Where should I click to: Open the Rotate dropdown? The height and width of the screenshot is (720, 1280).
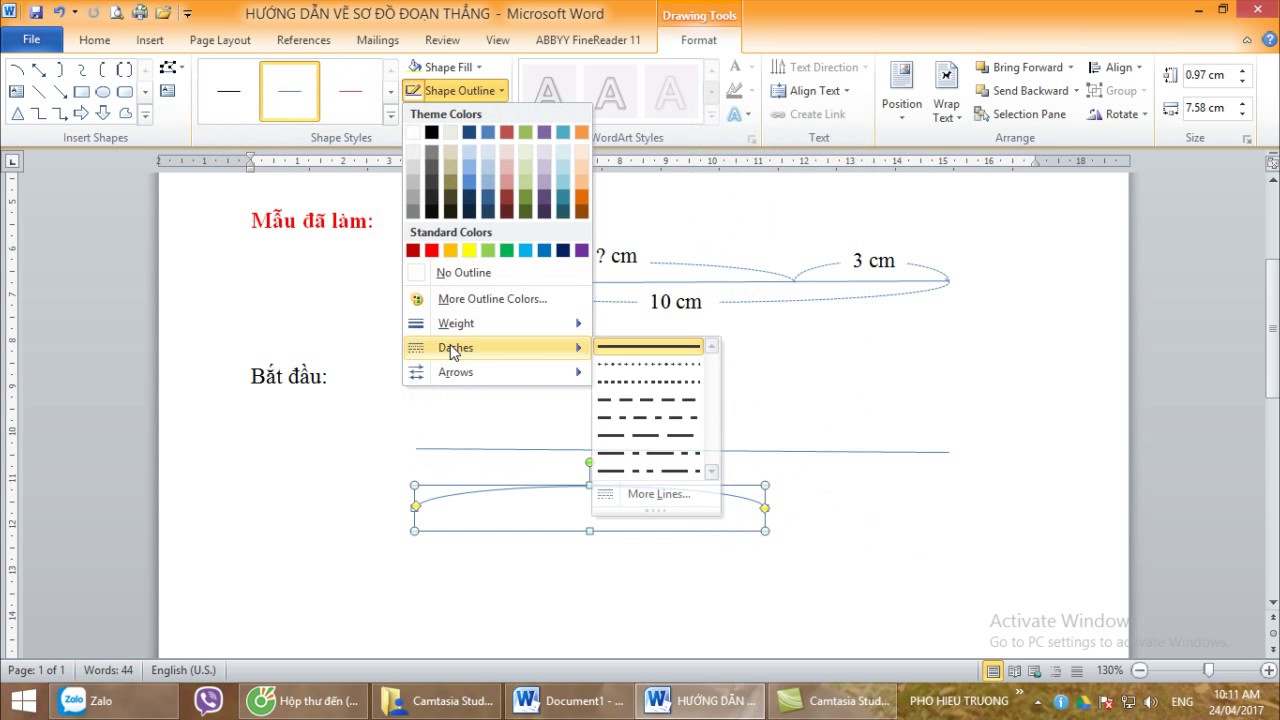(1116, 114)
